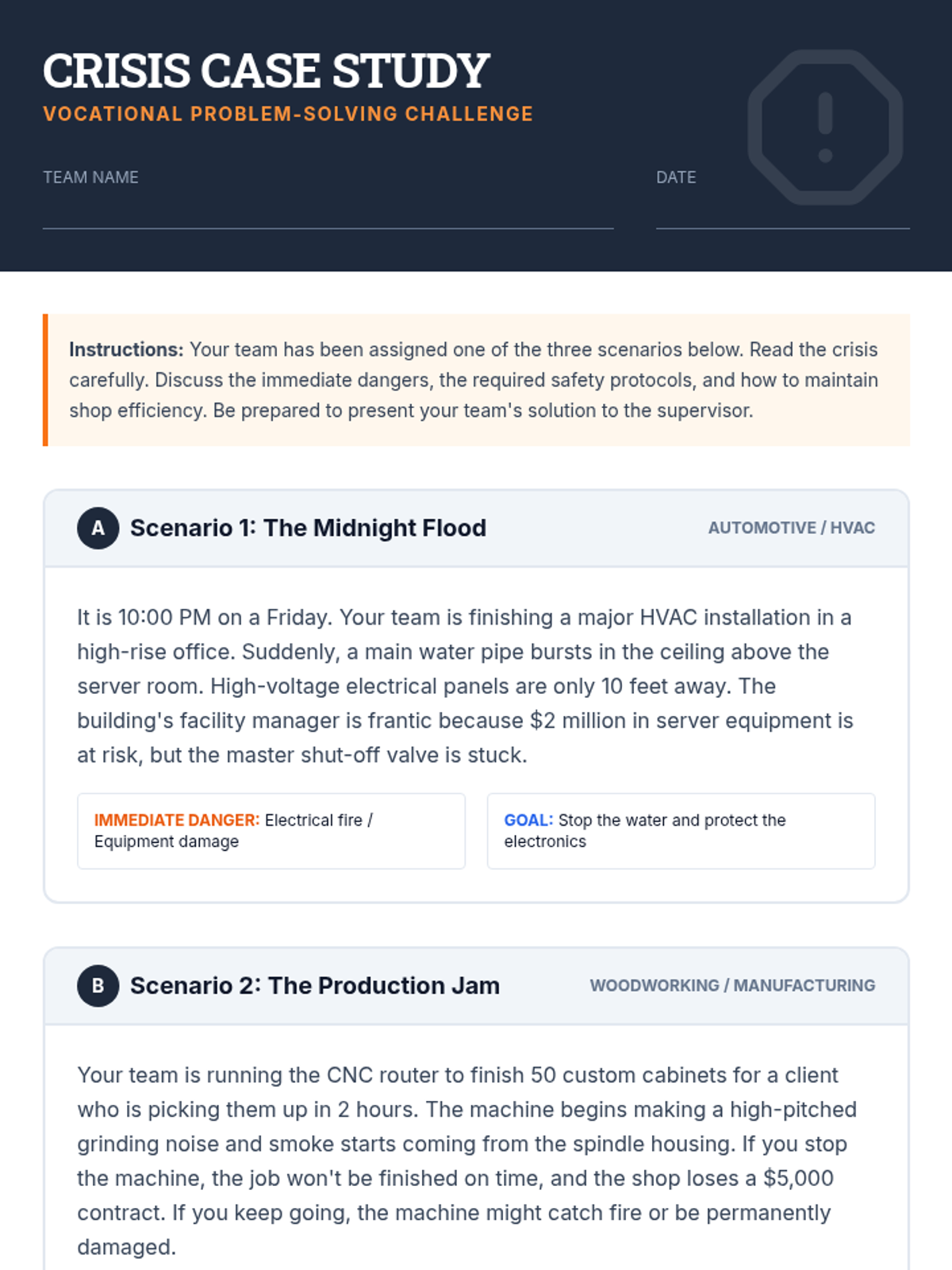Click the Goal box about stopping water
The height and width of the screenshot is (1270, 952).
[x=681, y=830]
